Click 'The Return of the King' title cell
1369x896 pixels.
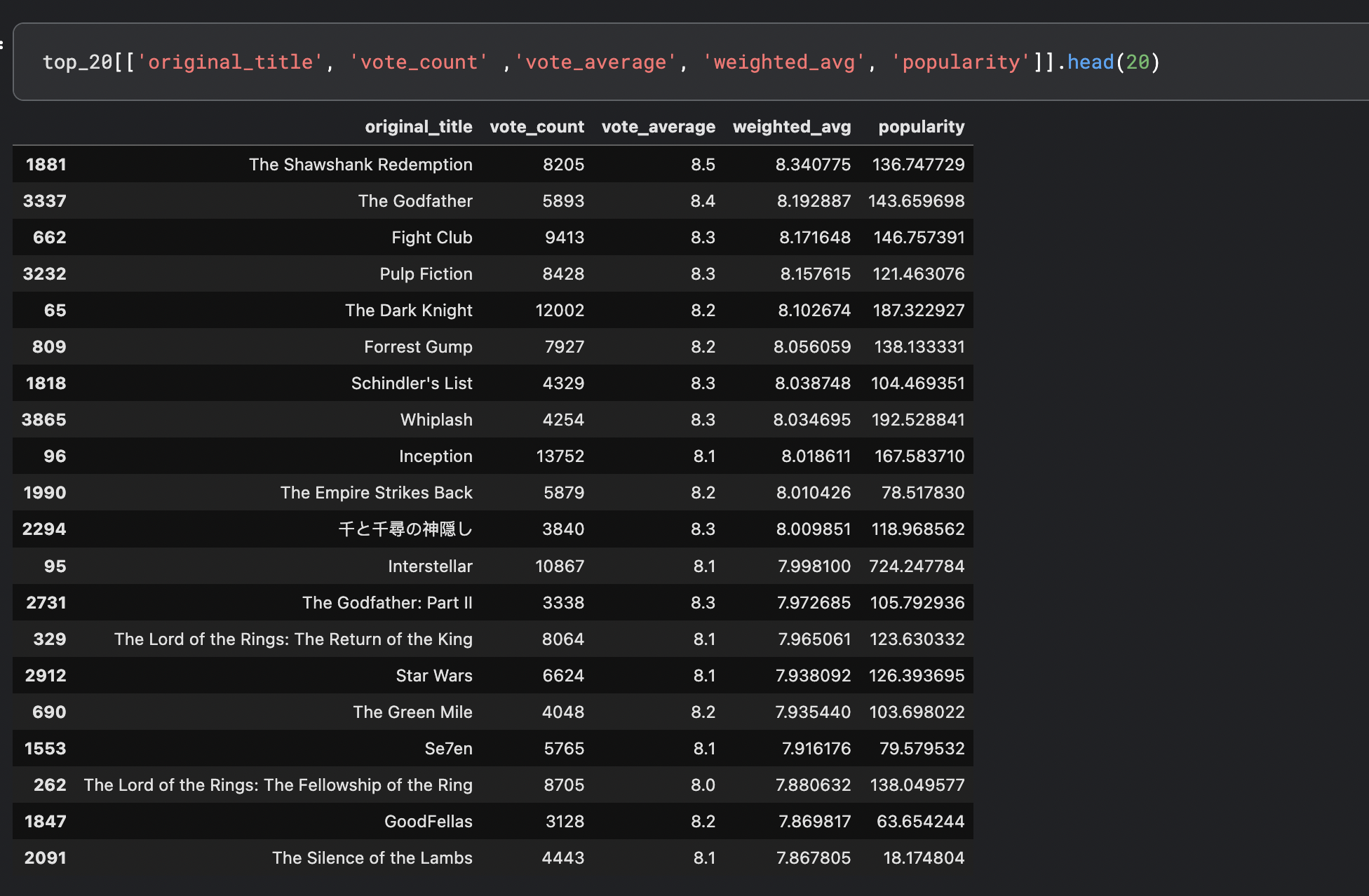[293, 639]
